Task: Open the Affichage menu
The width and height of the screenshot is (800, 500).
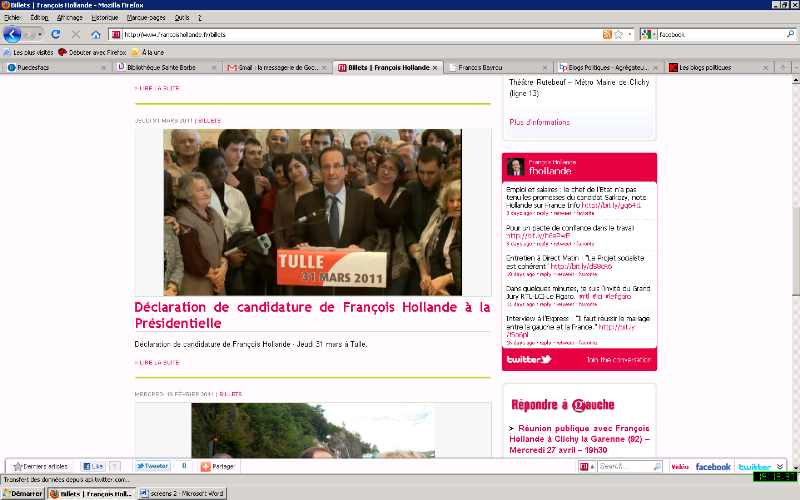Action: 70,17
